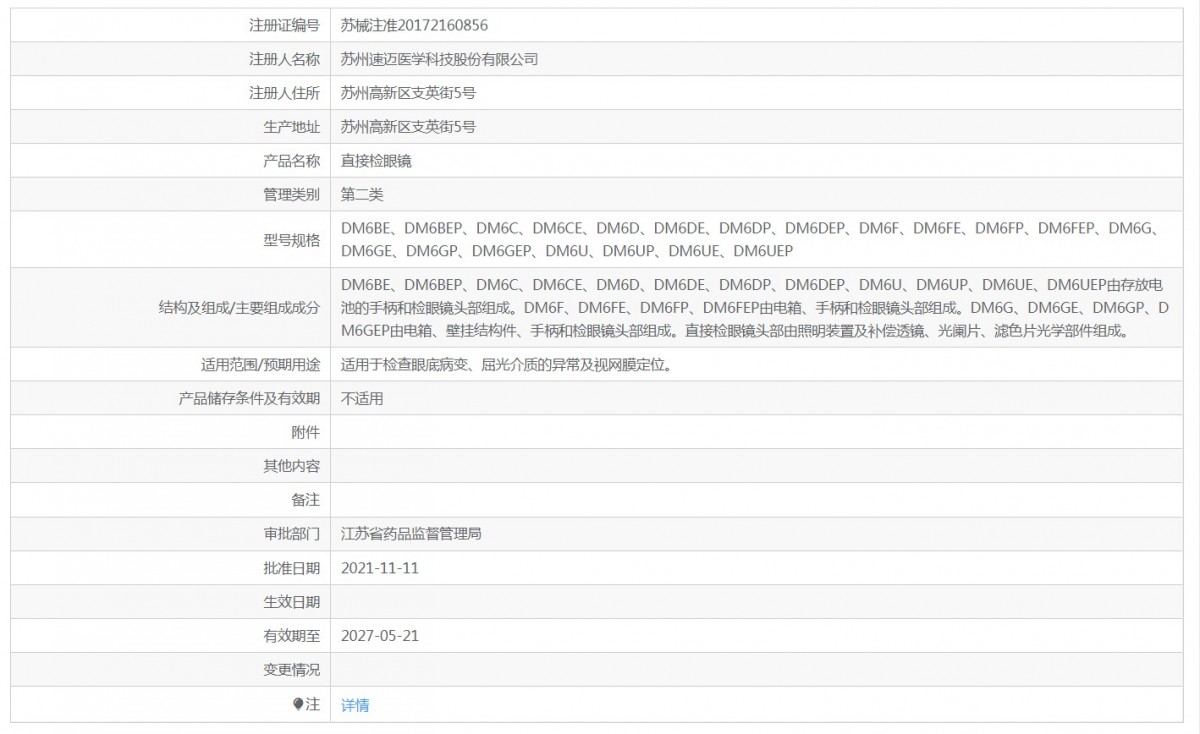Select the address value in 生产地址 row
1200x734 pixels.
click(408, 127)
